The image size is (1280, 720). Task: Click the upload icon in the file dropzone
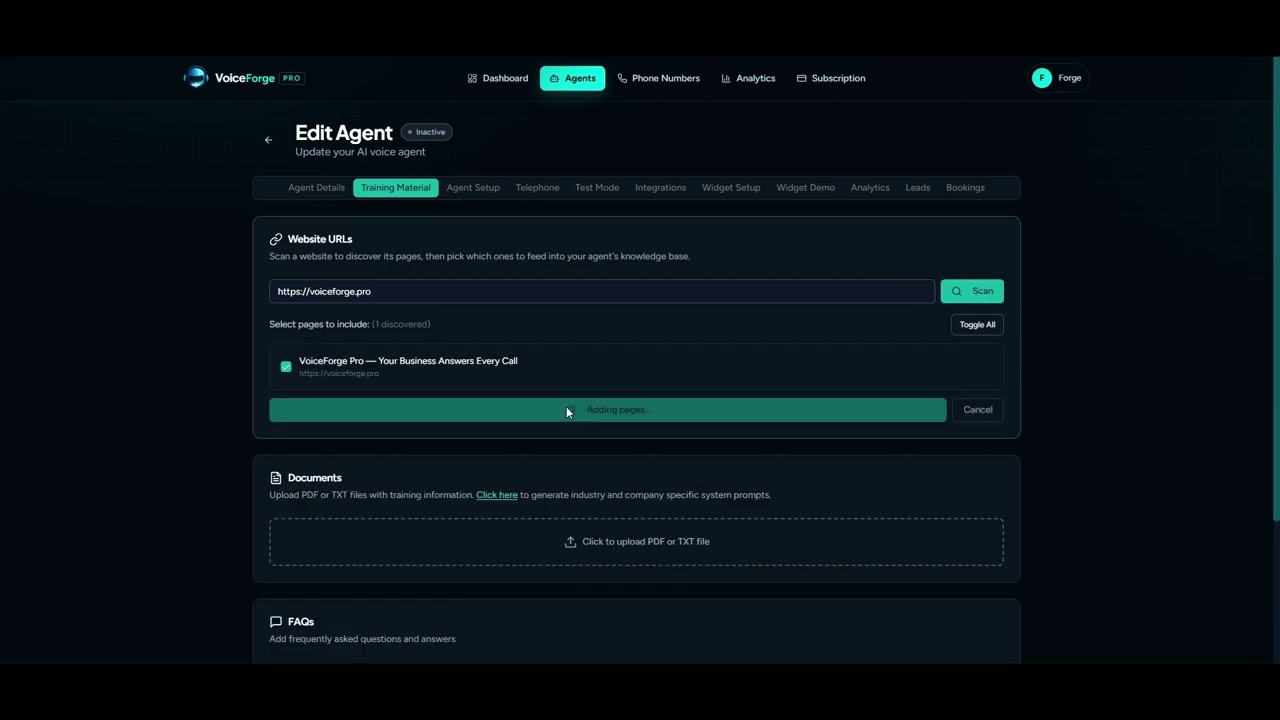(570, 542)
